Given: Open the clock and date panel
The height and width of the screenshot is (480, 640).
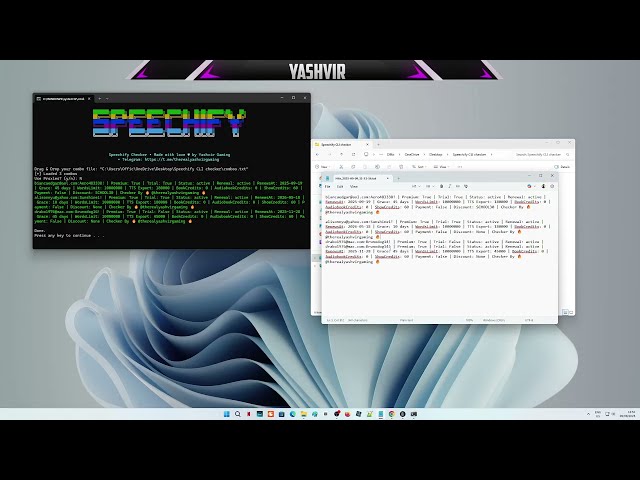Looking at the screenshot, I should [x=628, y=414].
